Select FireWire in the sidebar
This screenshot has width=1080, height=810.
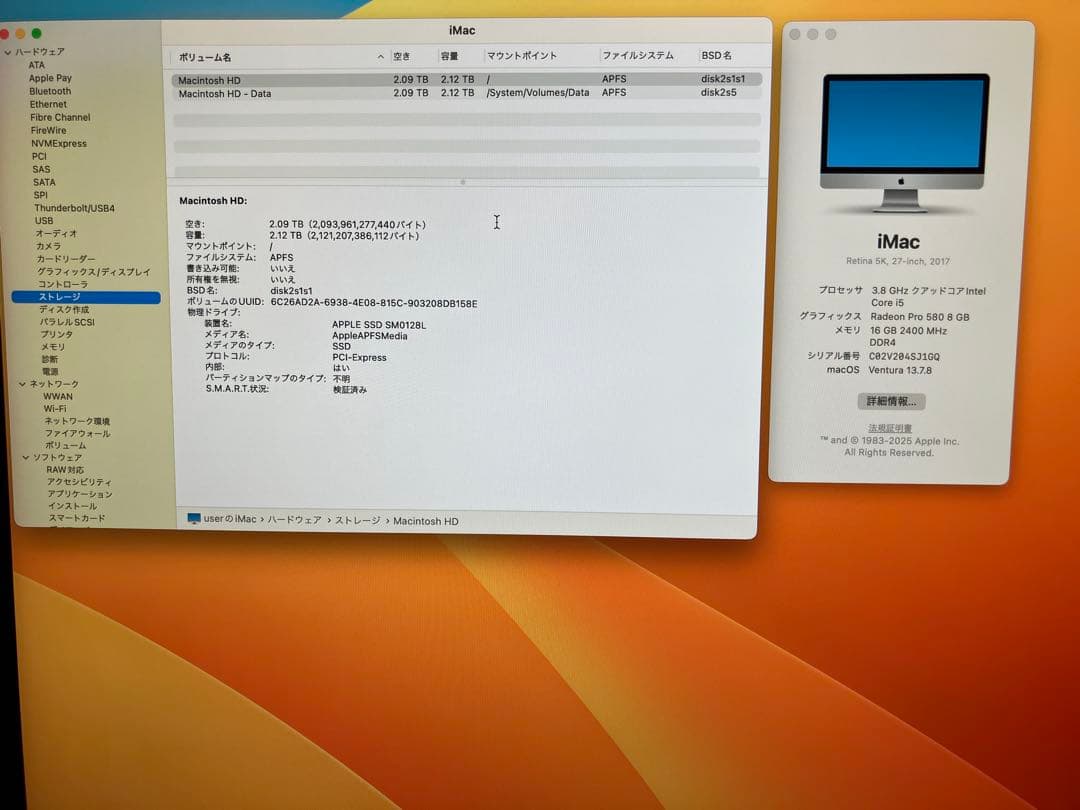click(x=48, y=130)
